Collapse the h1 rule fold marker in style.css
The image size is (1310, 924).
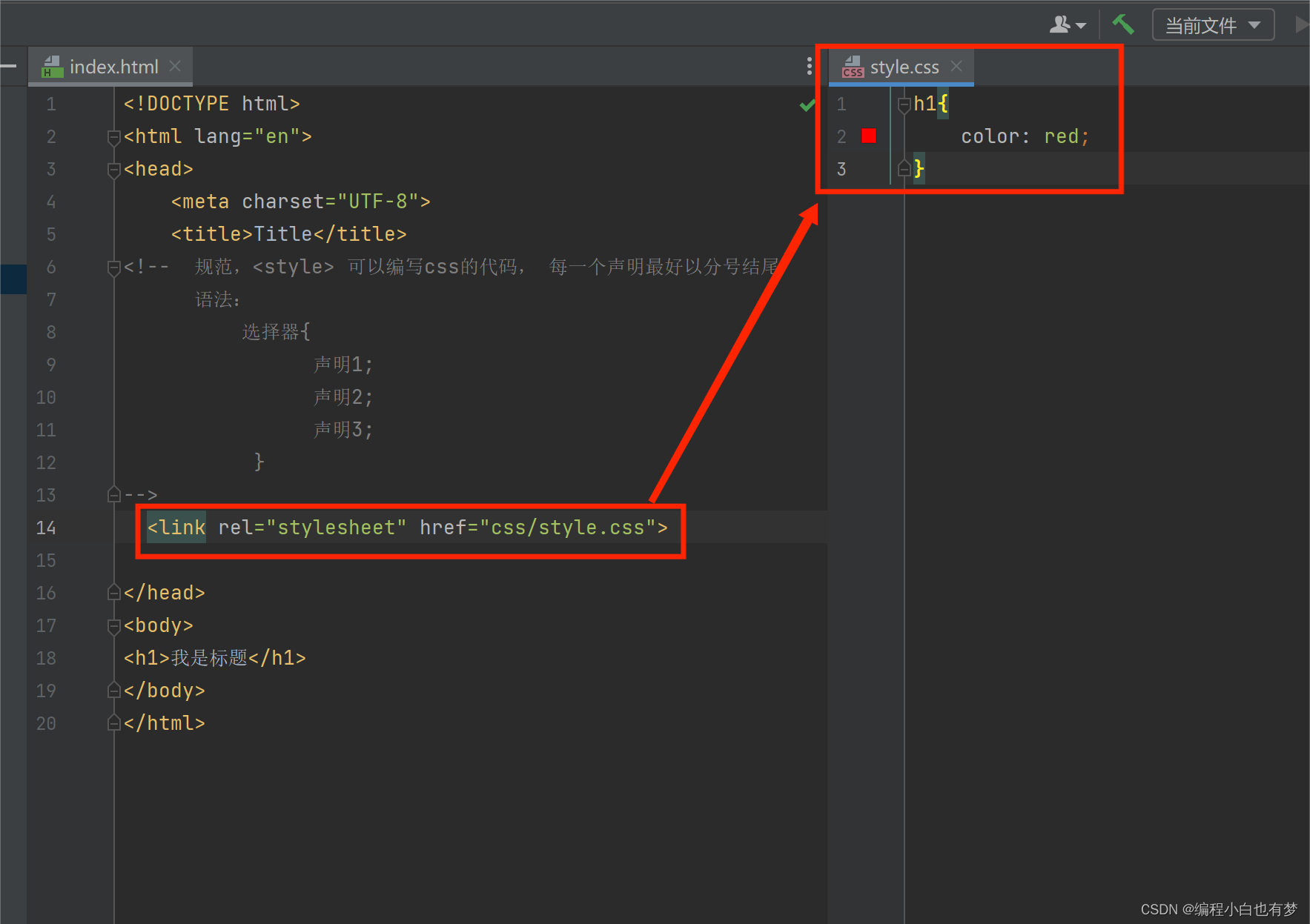(x=904, y=104)
